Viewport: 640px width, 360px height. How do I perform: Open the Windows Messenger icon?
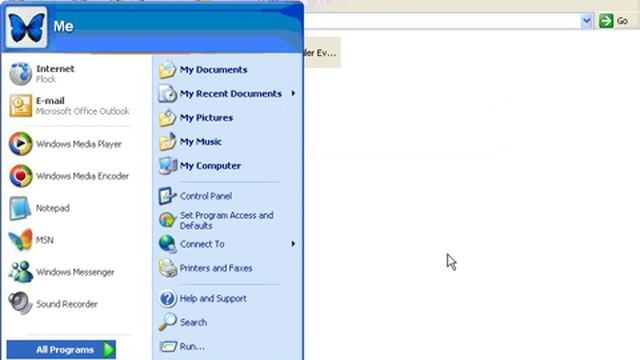[20, 272]
